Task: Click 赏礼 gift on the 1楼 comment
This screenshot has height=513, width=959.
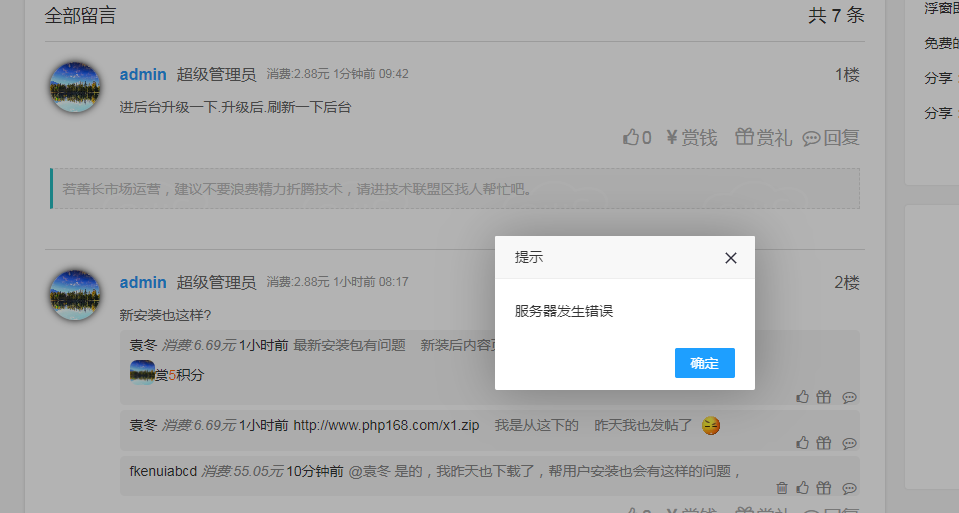Action: click(x=763, y=138)
